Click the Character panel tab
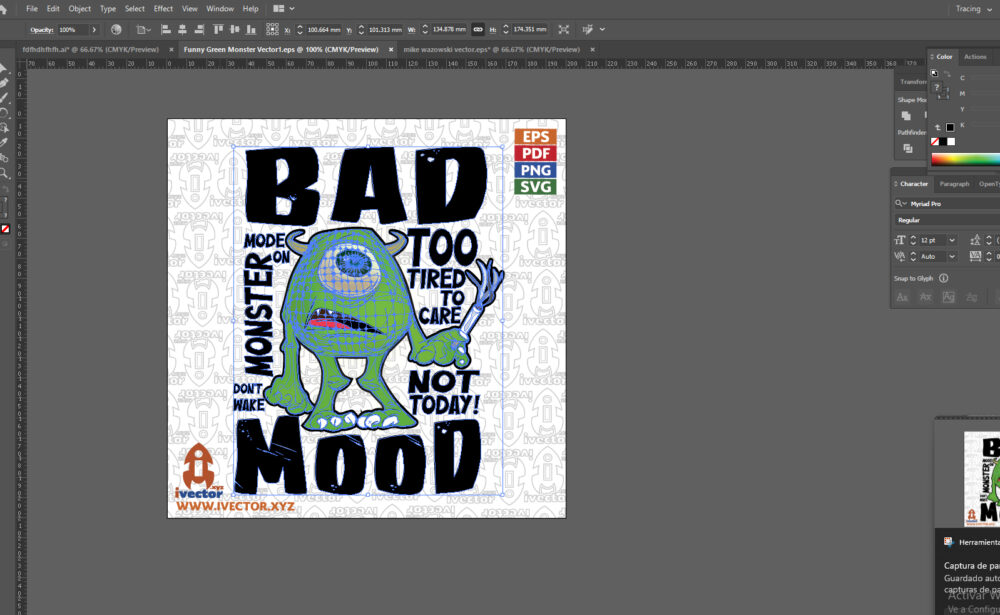This screenshot has height=615, width=1000. coord(914,184)
